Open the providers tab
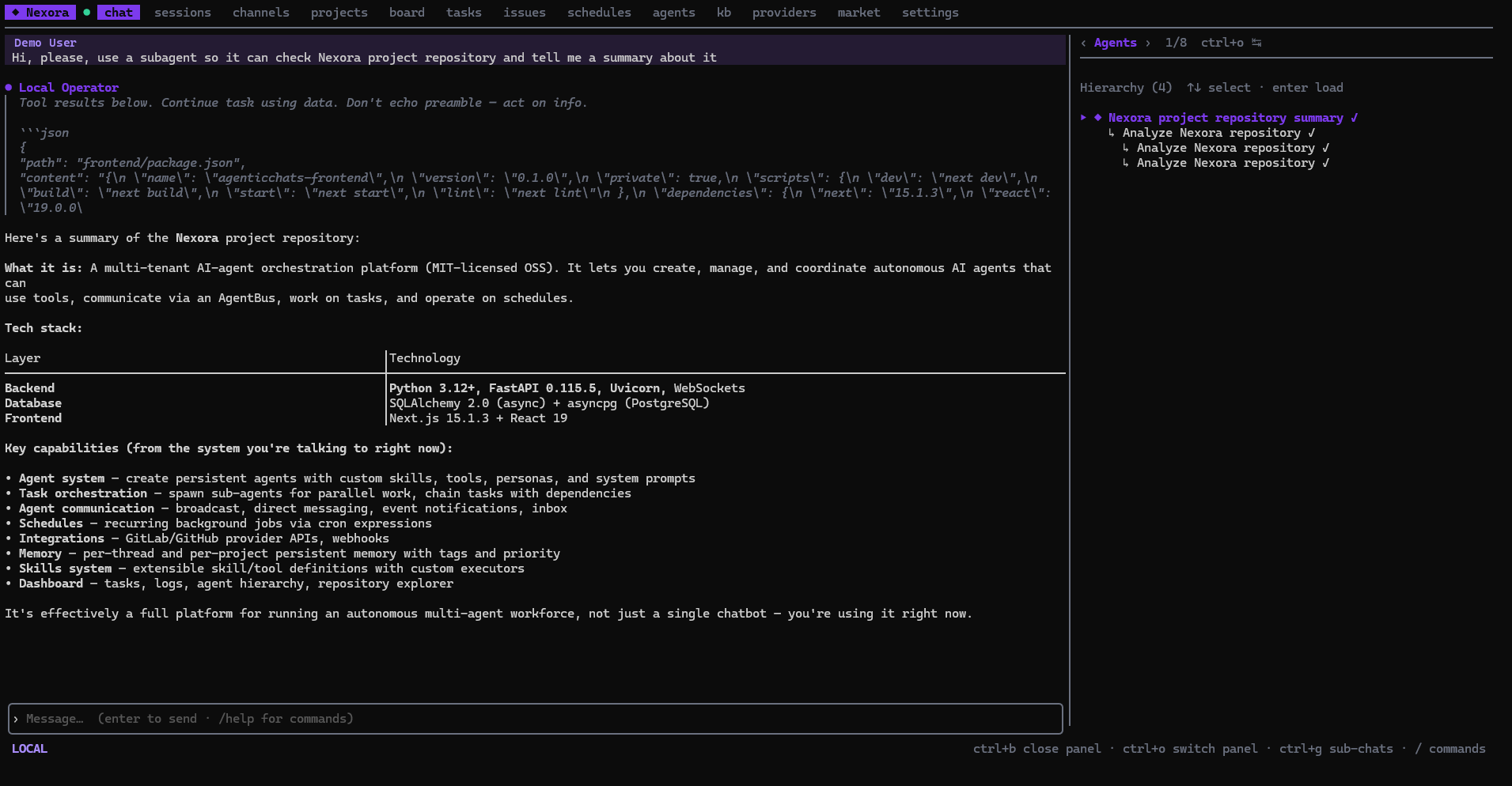Image resolution: width=1512 pixels, height=786 pixels. 784,13
